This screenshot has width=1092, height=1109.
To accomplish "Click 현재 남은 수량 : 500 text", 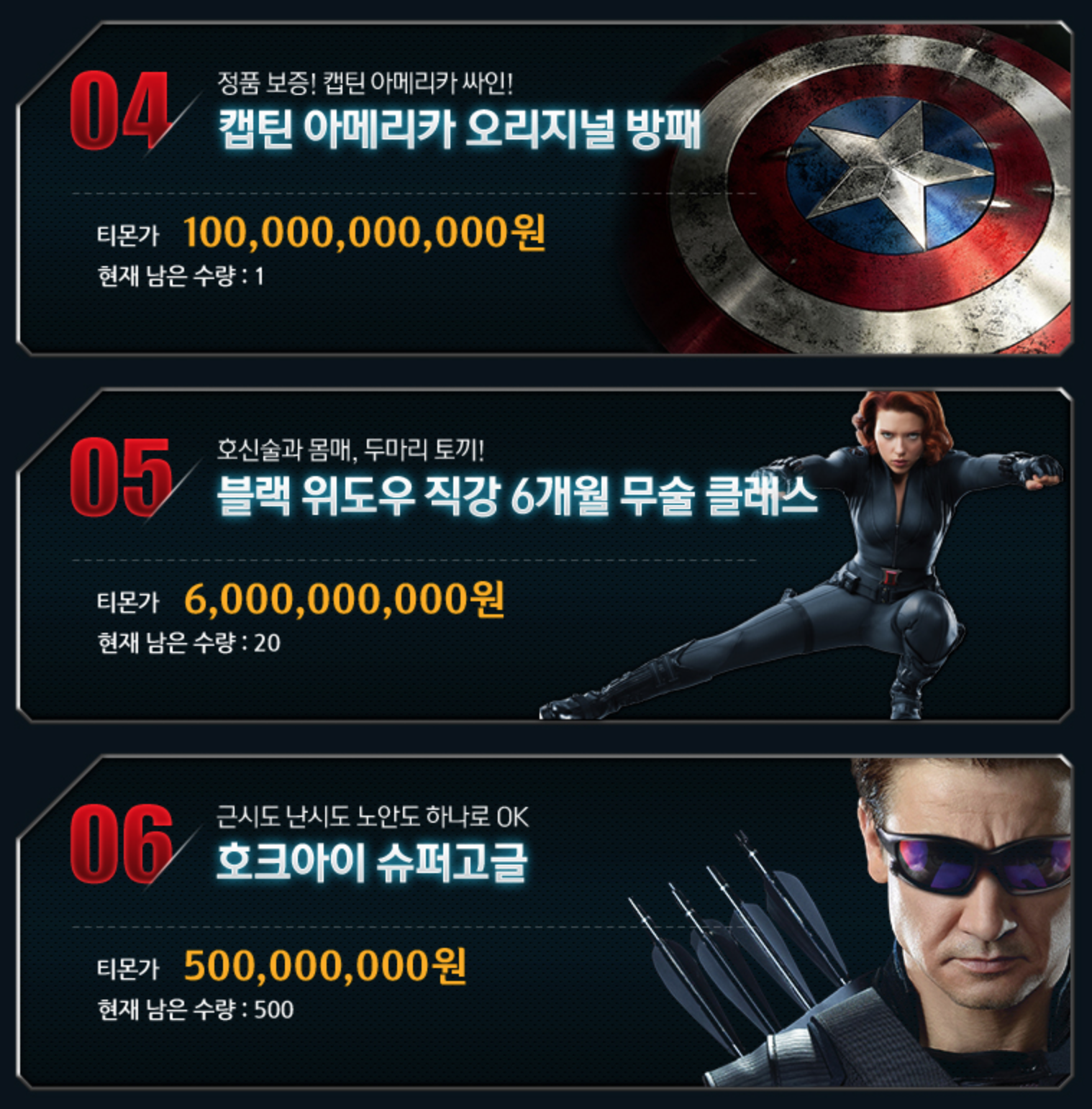I will 196,1009.
